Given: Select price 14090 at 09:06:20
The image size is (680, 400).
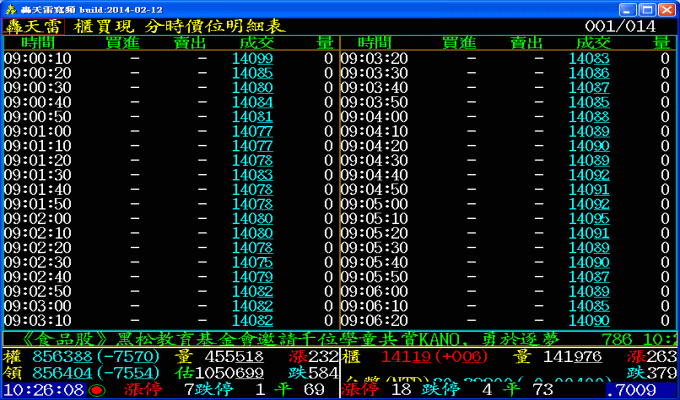Looking at the screenshot, I should pos(589,321).
